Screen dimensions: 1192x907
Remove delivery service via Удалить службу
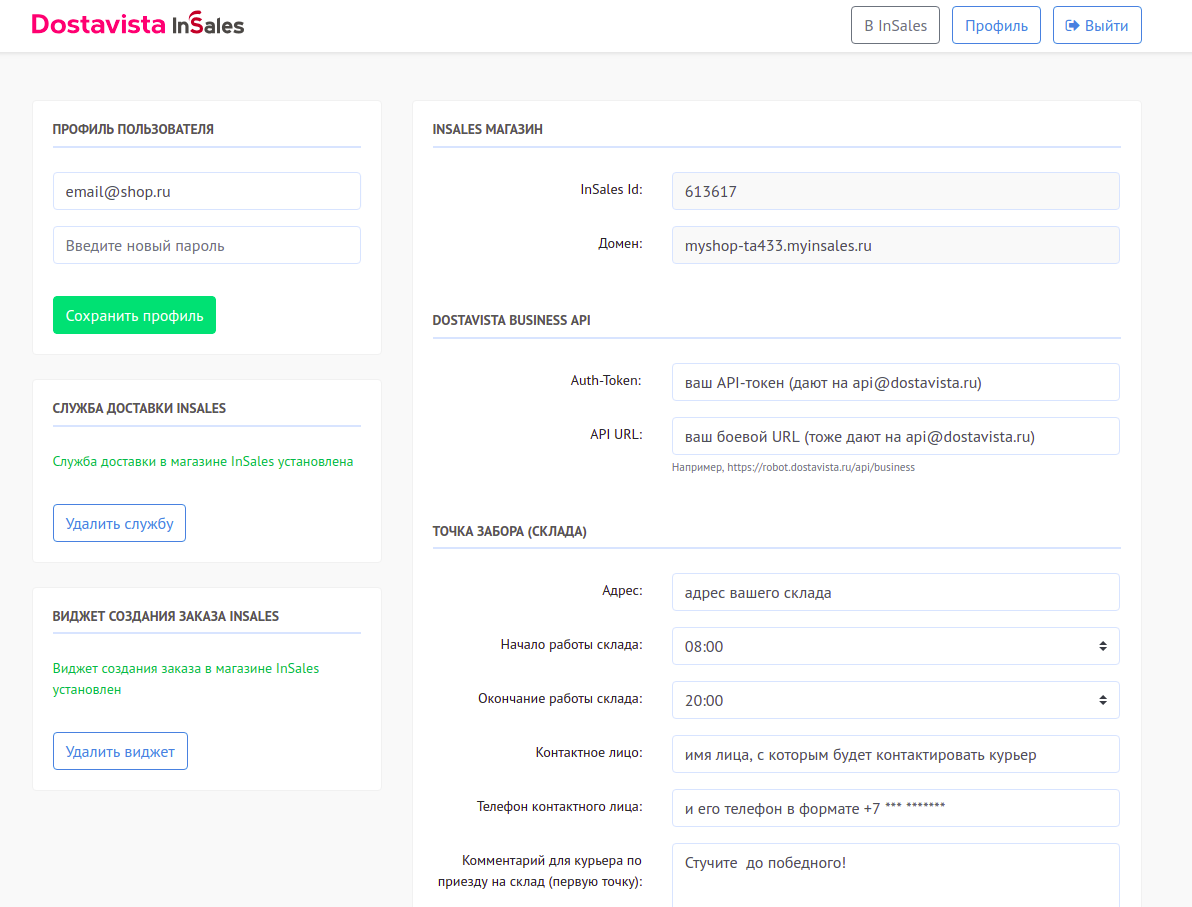point(119,523)
